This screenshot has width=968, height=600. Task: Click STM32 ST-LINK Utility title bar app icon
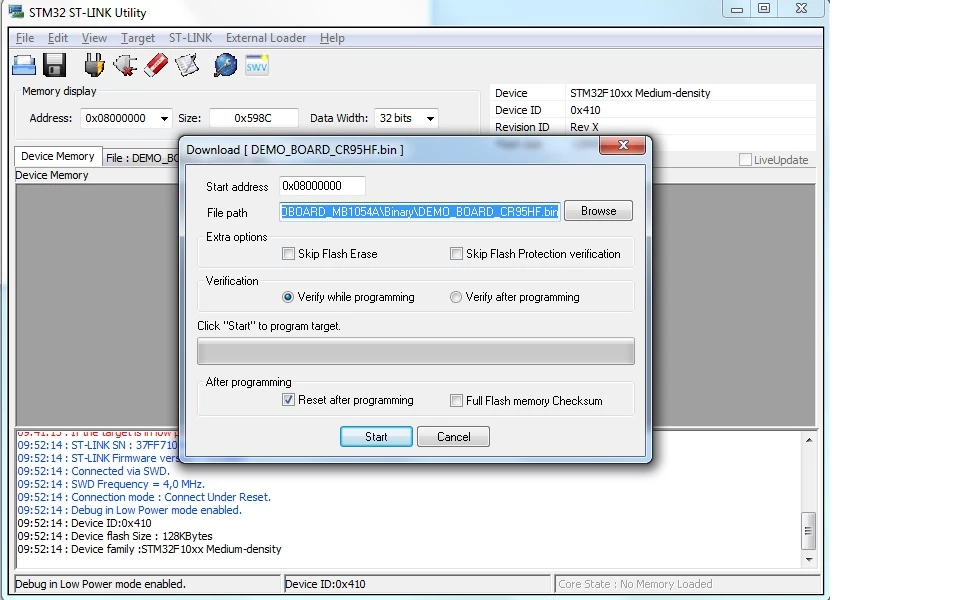tap(16, 11)
